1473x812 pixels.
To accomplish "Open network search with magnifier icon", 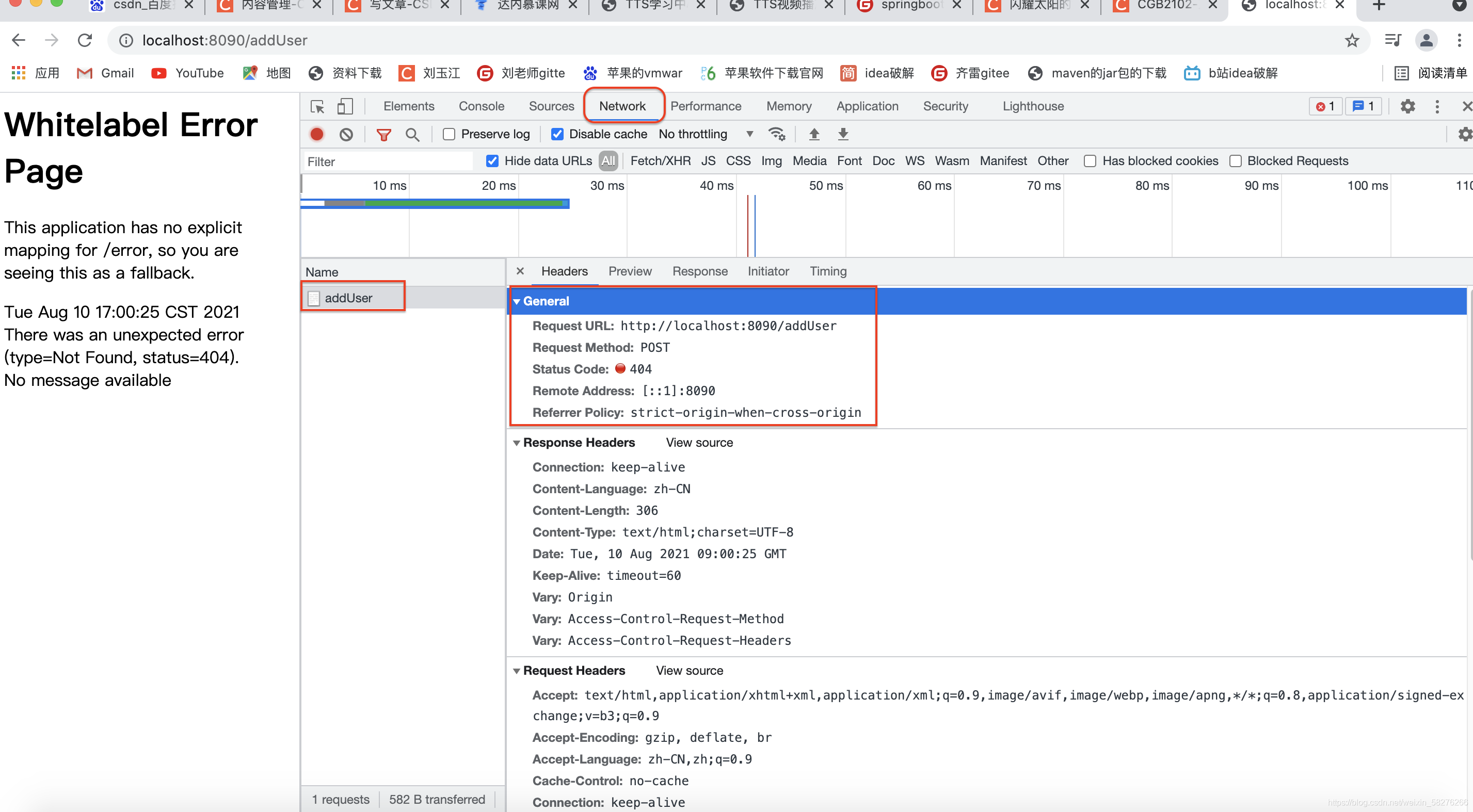I will (x=412, y=135).
